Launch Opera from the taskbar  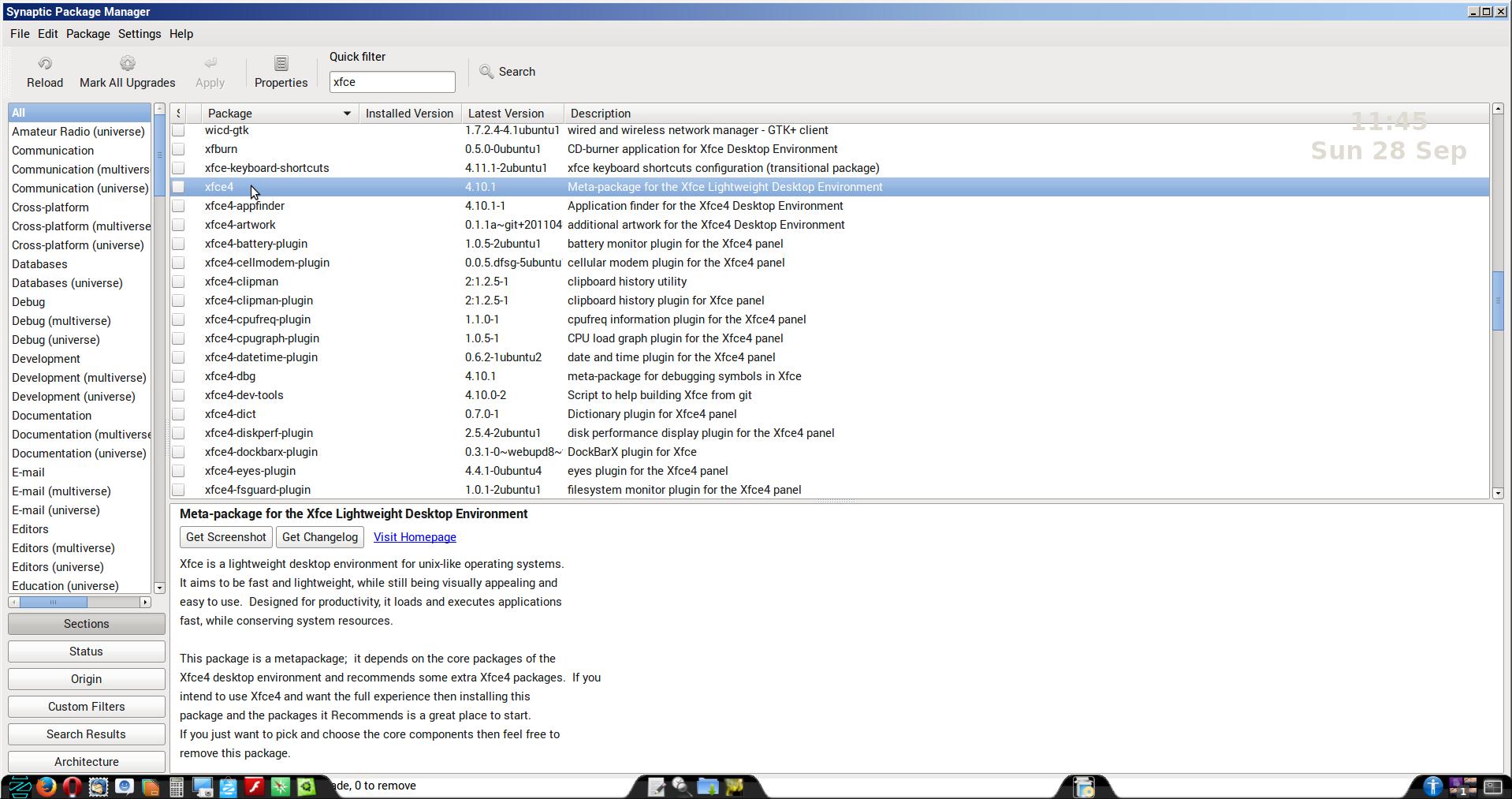(72, 786)
